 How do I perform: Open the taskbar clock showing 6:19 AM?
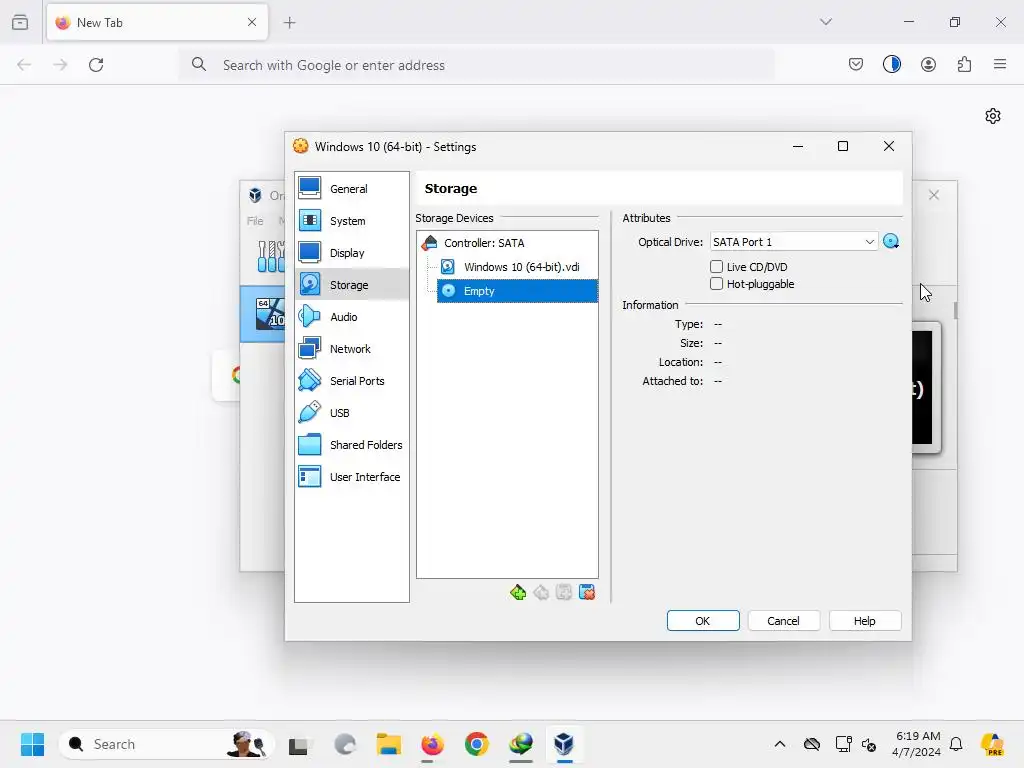[917, 744]
